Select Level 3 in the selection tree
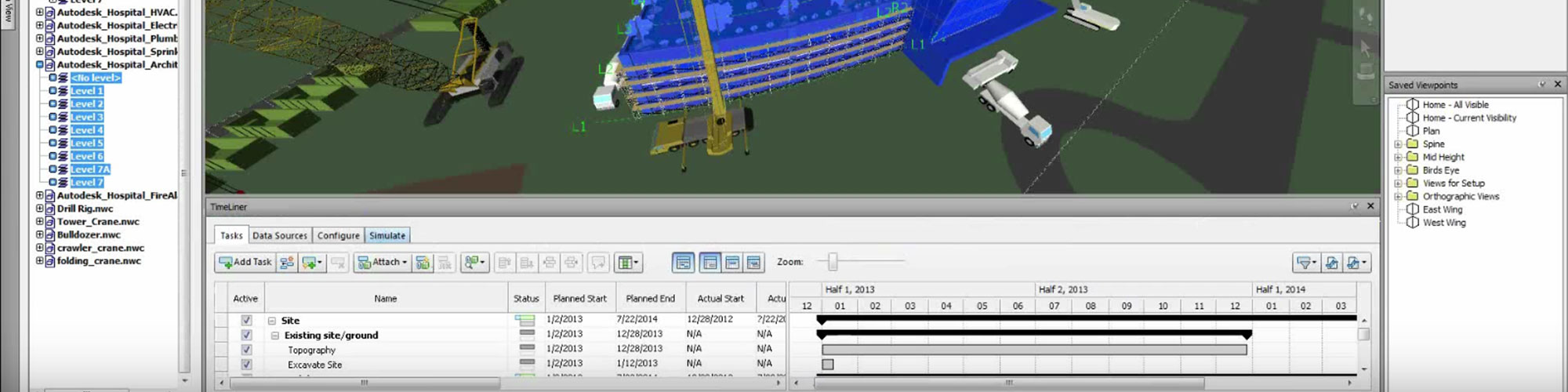Viewport: 1568px width, 392px height. (86, 117)
